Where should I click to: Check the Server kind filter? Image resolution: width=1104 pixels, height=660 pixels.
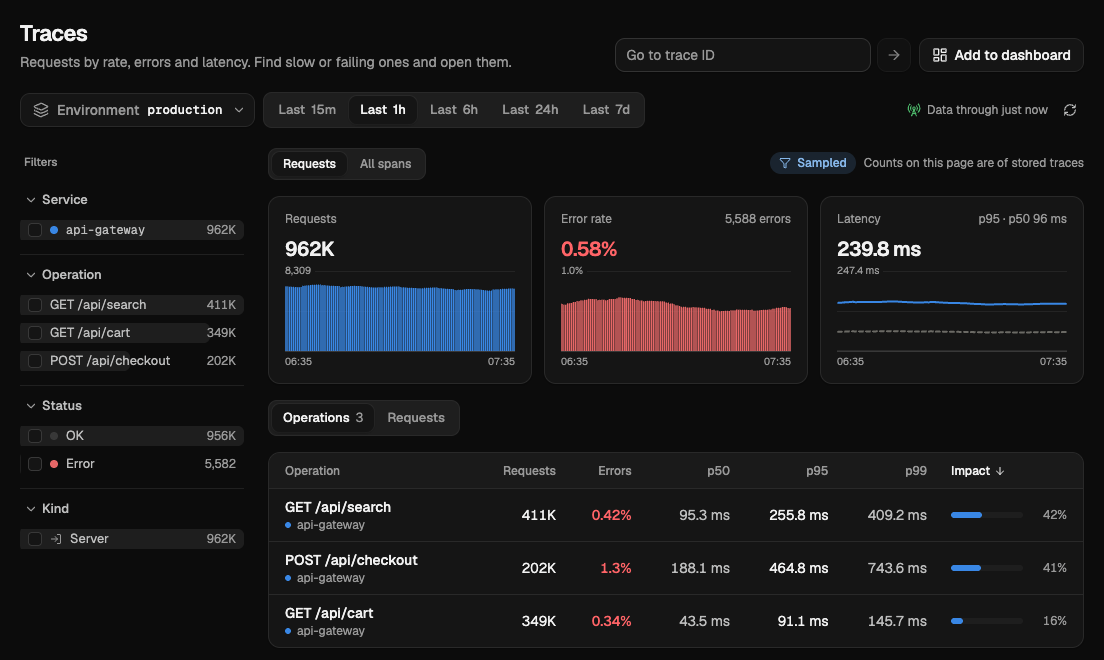point(34,539)
